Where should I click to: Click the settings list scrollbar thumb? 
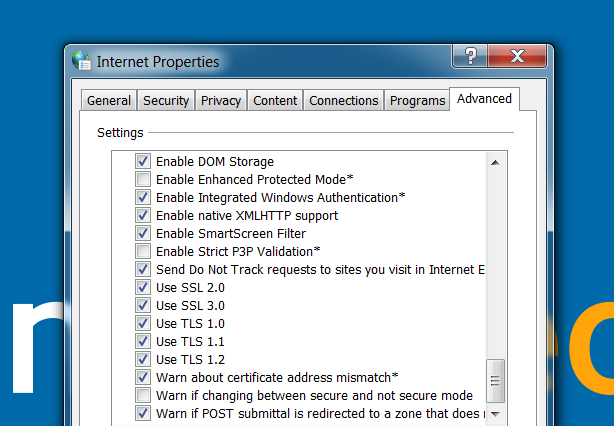(495, 381)
